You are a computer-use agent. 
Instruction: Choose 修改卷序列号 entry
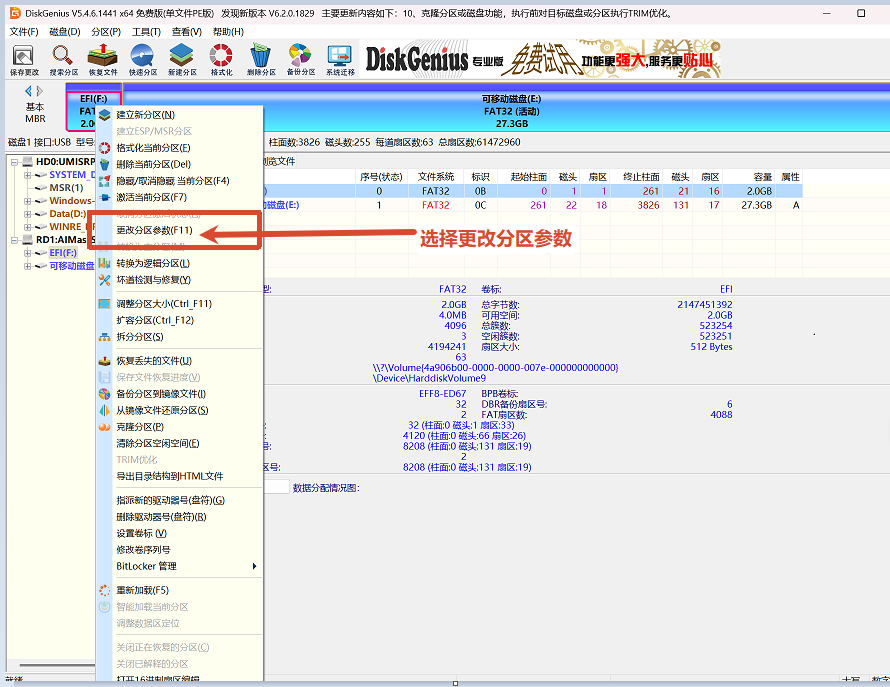pos(179,550)
